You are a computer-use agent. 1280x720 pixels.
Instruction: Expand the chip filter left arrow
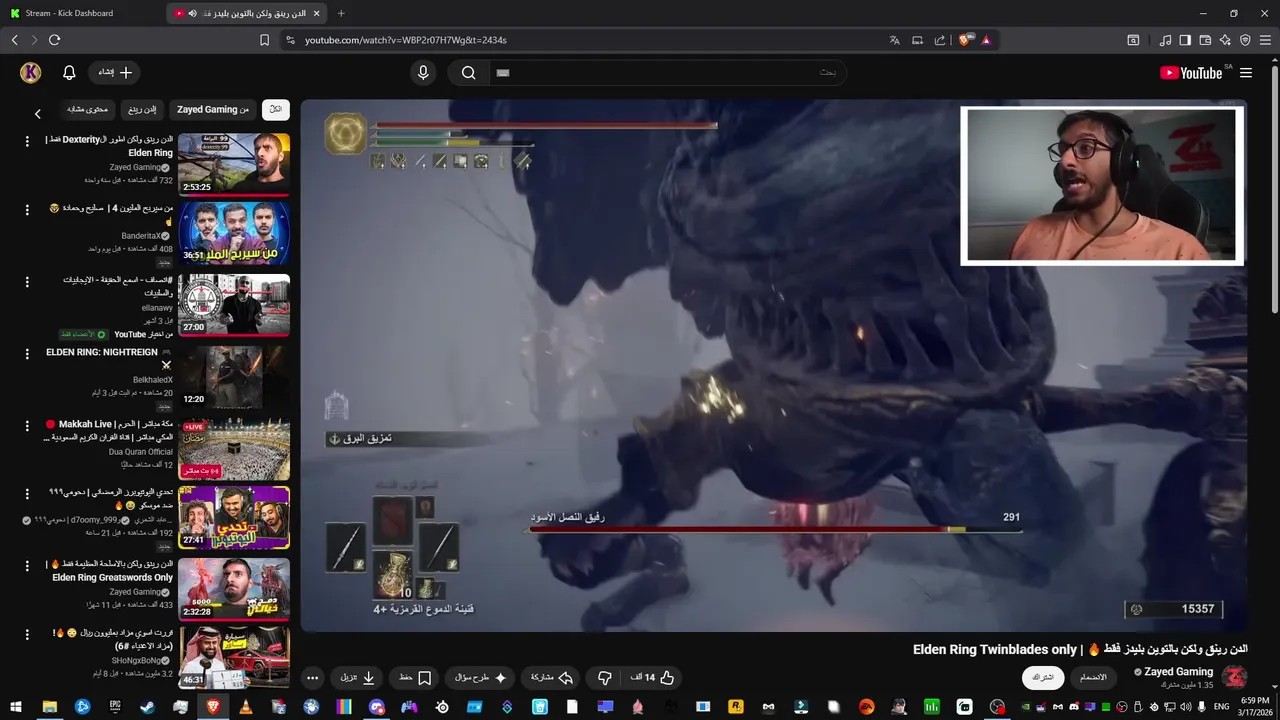pos(38,114)
